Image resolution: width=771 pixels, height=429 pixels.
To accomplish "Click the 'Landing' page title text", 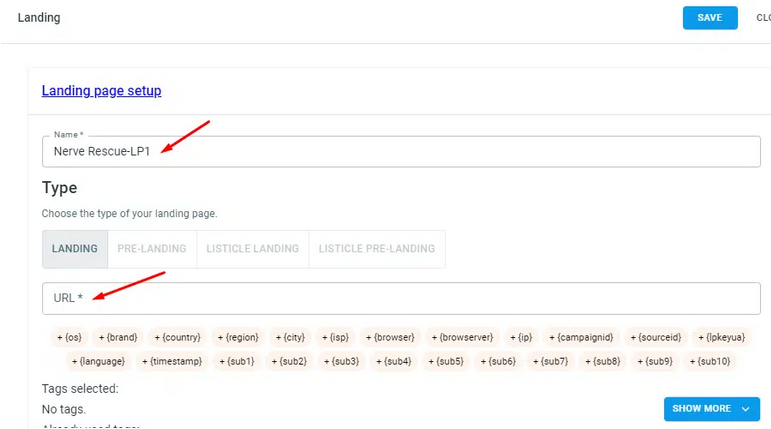I will tap(39, 18).
